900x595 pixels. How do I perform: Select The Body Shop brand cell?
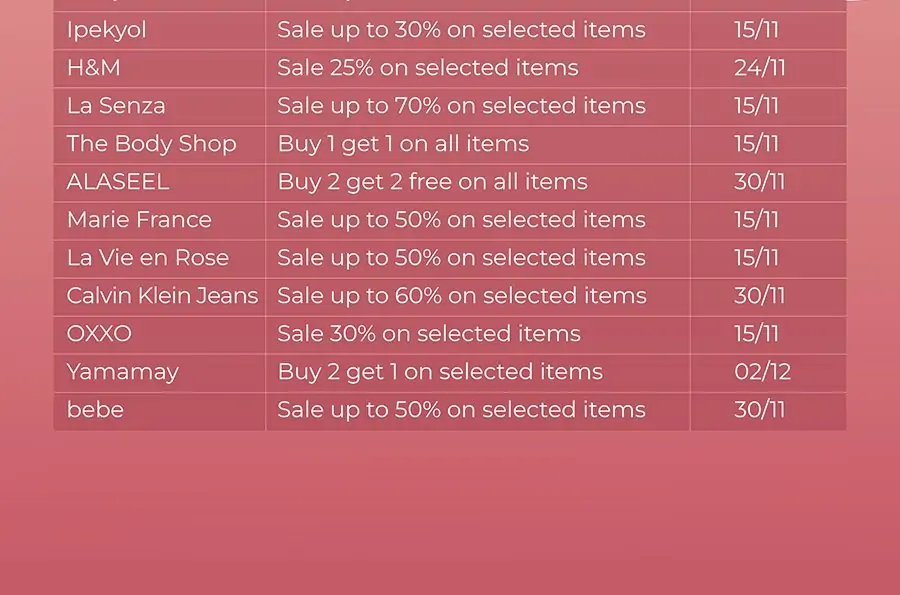(151, 144)
